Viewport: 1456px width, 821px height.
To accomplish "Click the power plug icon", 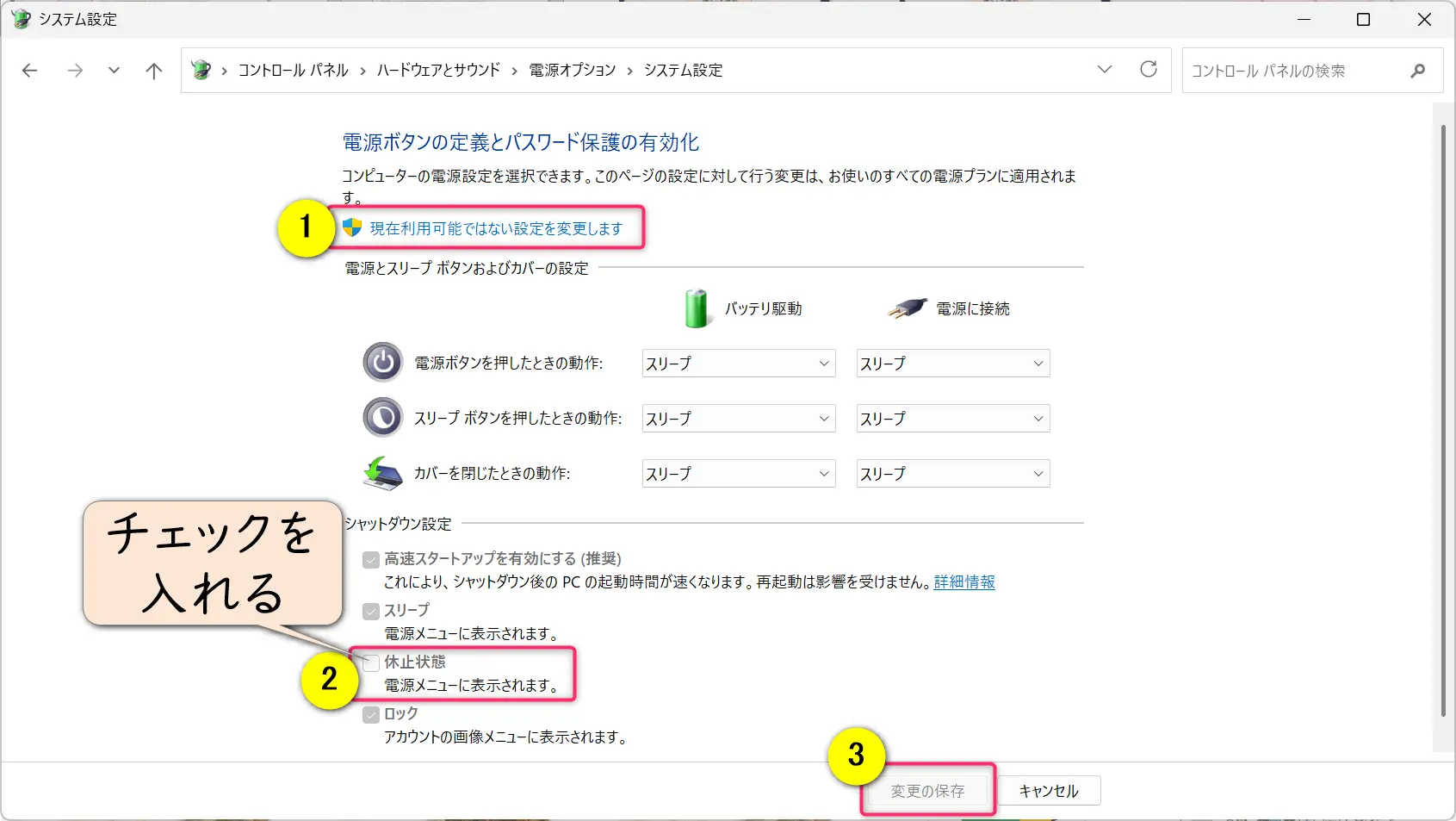I will point(908,308).
